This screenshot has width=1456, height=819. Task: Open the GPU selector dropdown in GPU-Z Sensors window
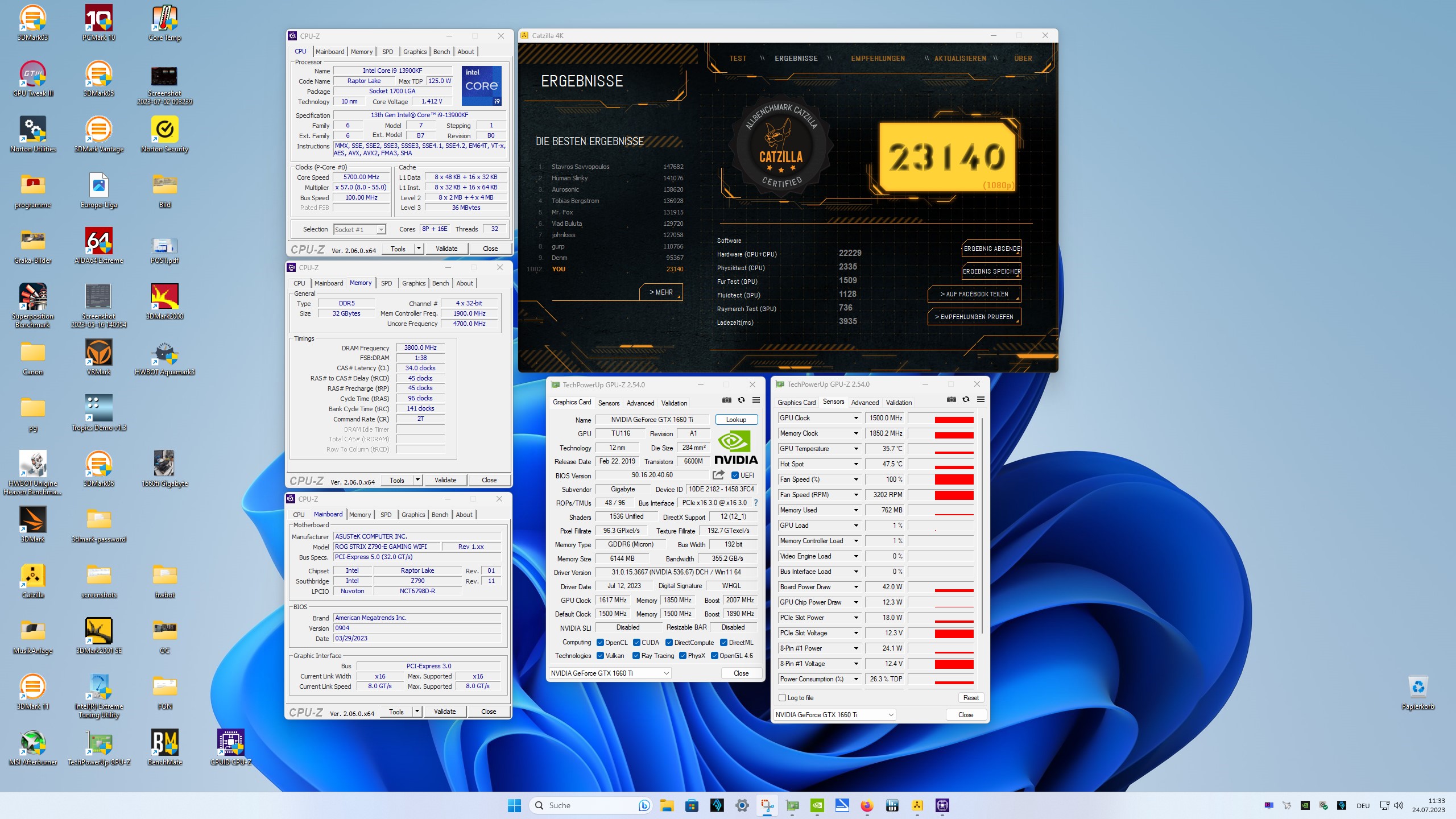click(834, 715)
